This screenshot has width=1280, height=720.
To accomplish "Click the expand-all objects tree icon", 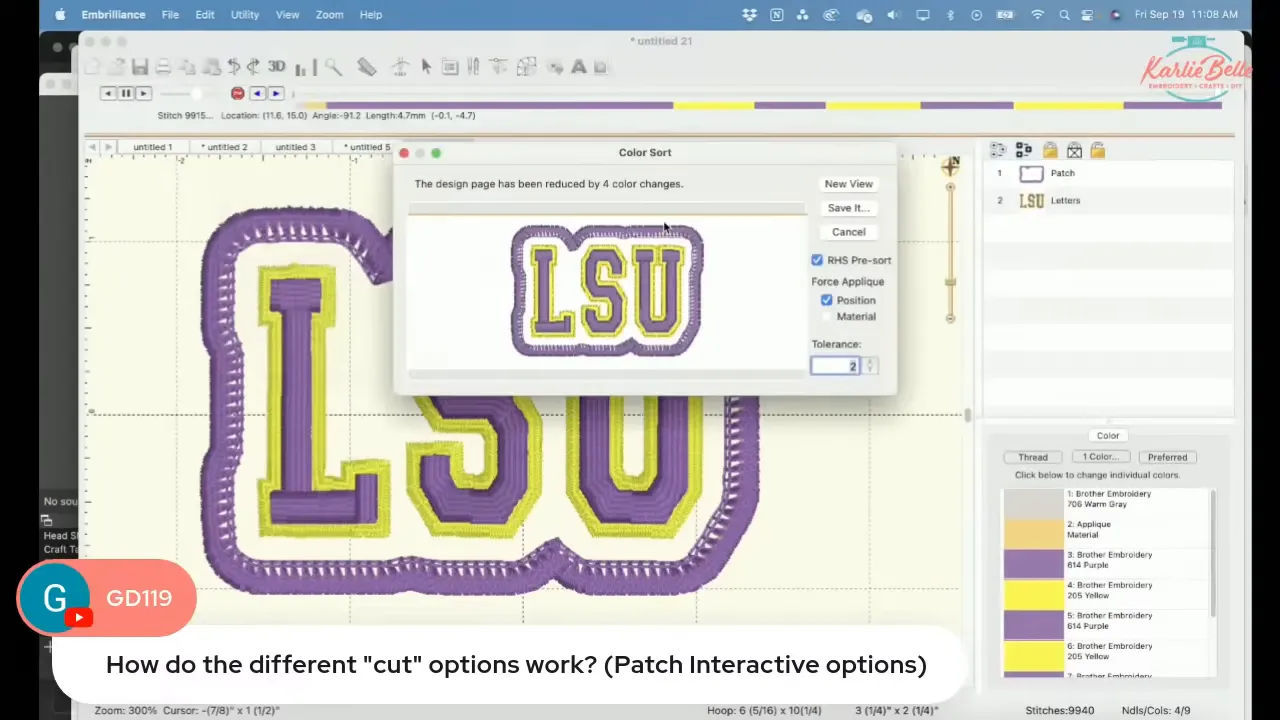I will 998,150.
